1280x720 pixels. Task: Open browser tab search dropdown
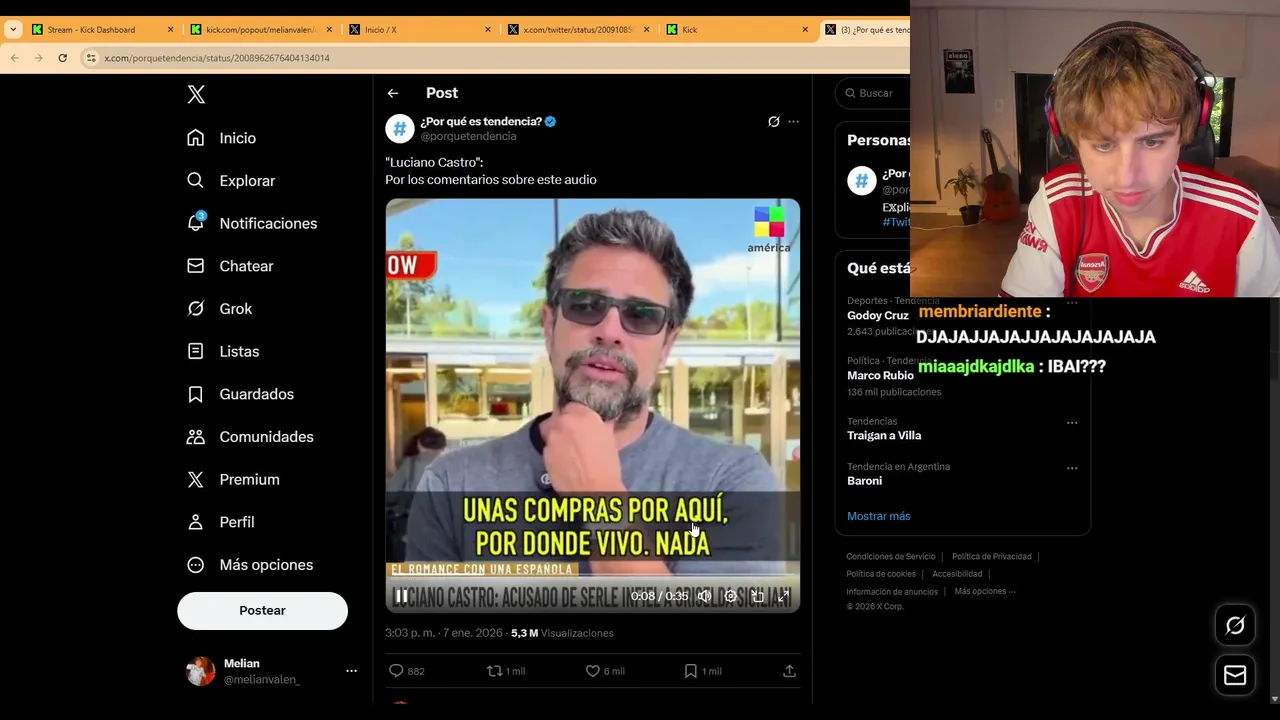pyautogui.click(x=12, y=30)
